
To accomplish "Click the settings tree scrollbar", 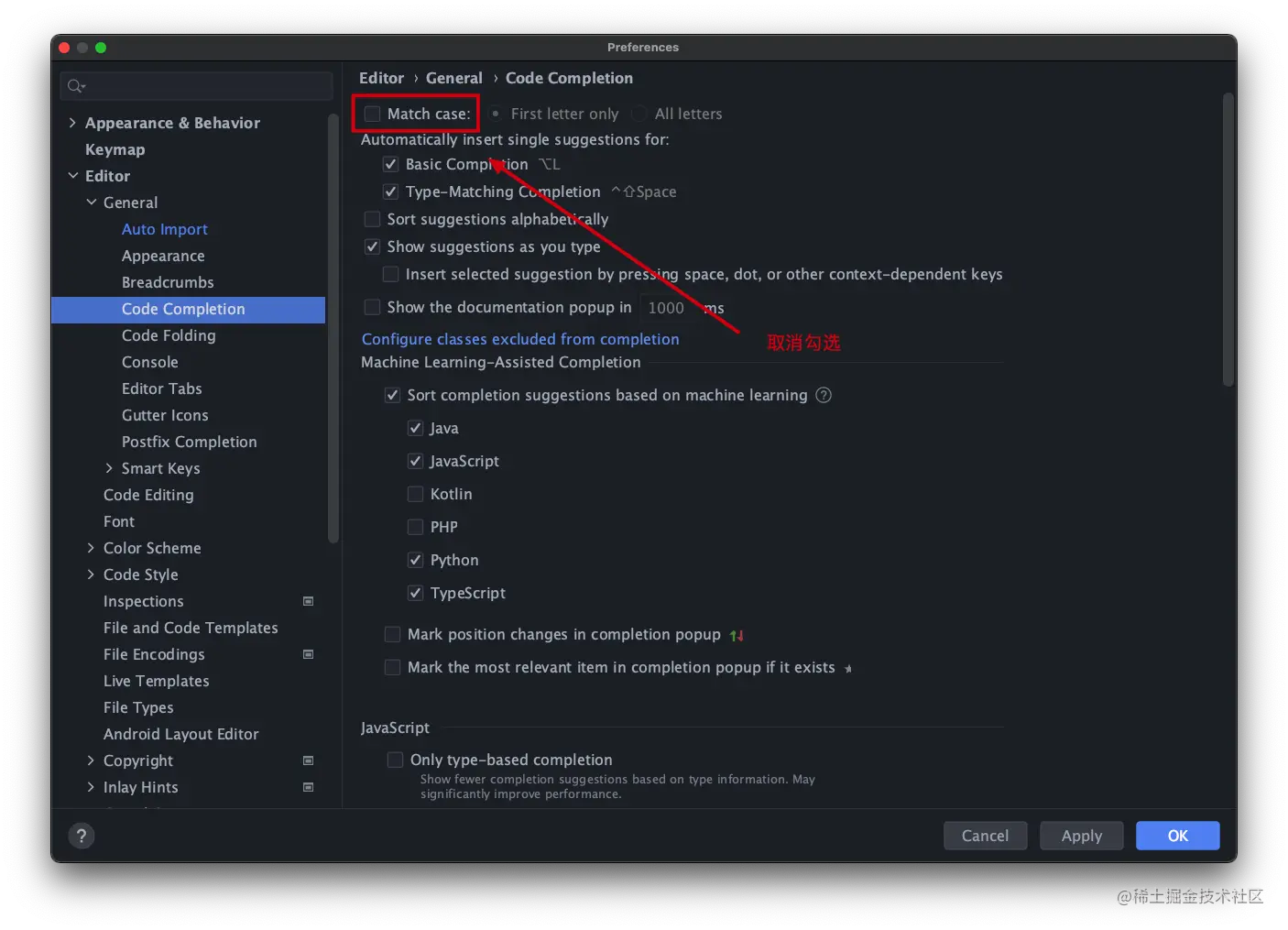I will tap(333, 328).
